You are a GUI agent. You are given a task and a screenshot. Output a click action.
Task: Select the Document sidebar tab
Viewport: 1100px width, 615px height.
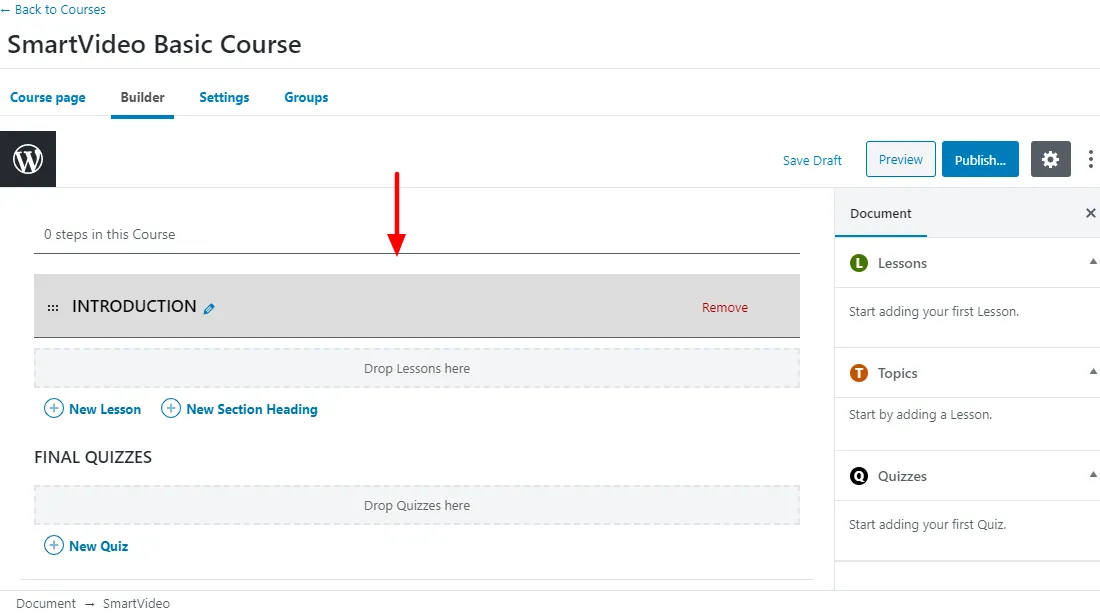click(x=880, y=213)
